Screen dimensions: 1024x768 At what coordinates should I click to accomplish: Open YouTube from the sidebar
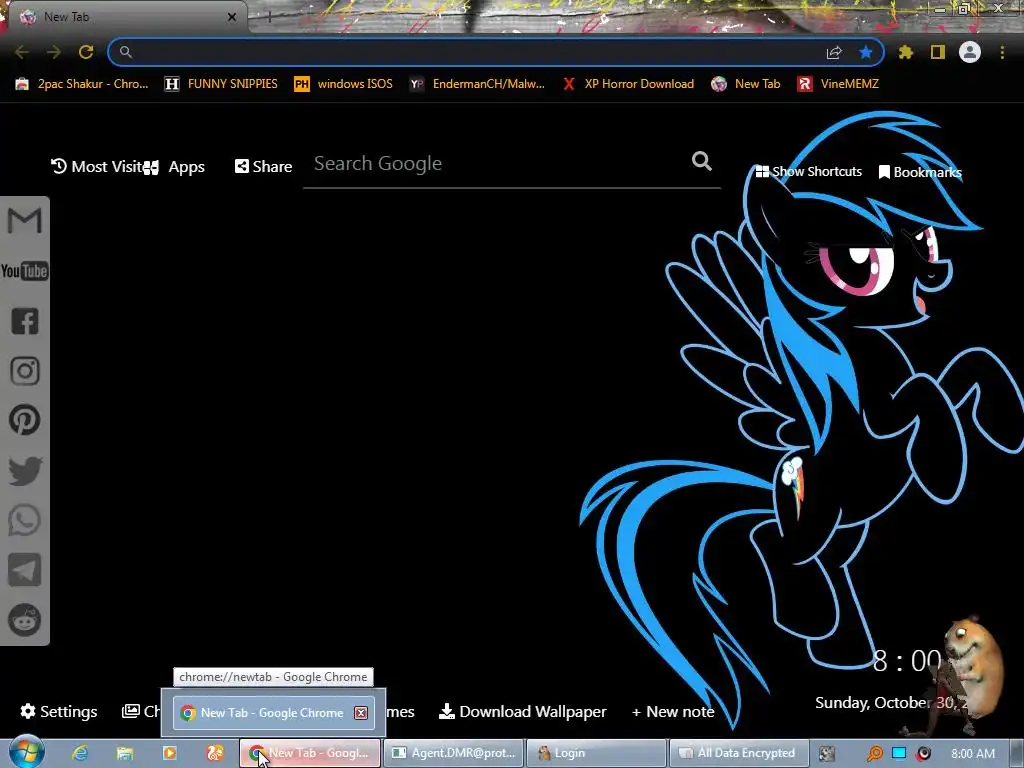pos(24,271)
